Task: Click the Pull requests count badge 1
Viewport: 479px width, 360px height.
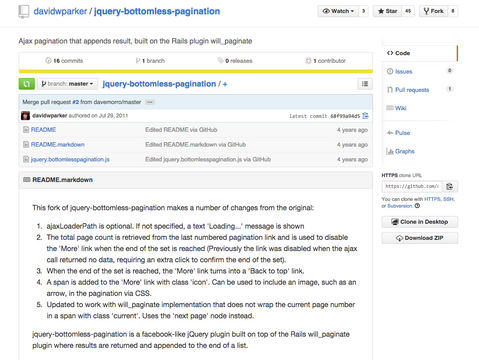Action: tap(449, 89)
